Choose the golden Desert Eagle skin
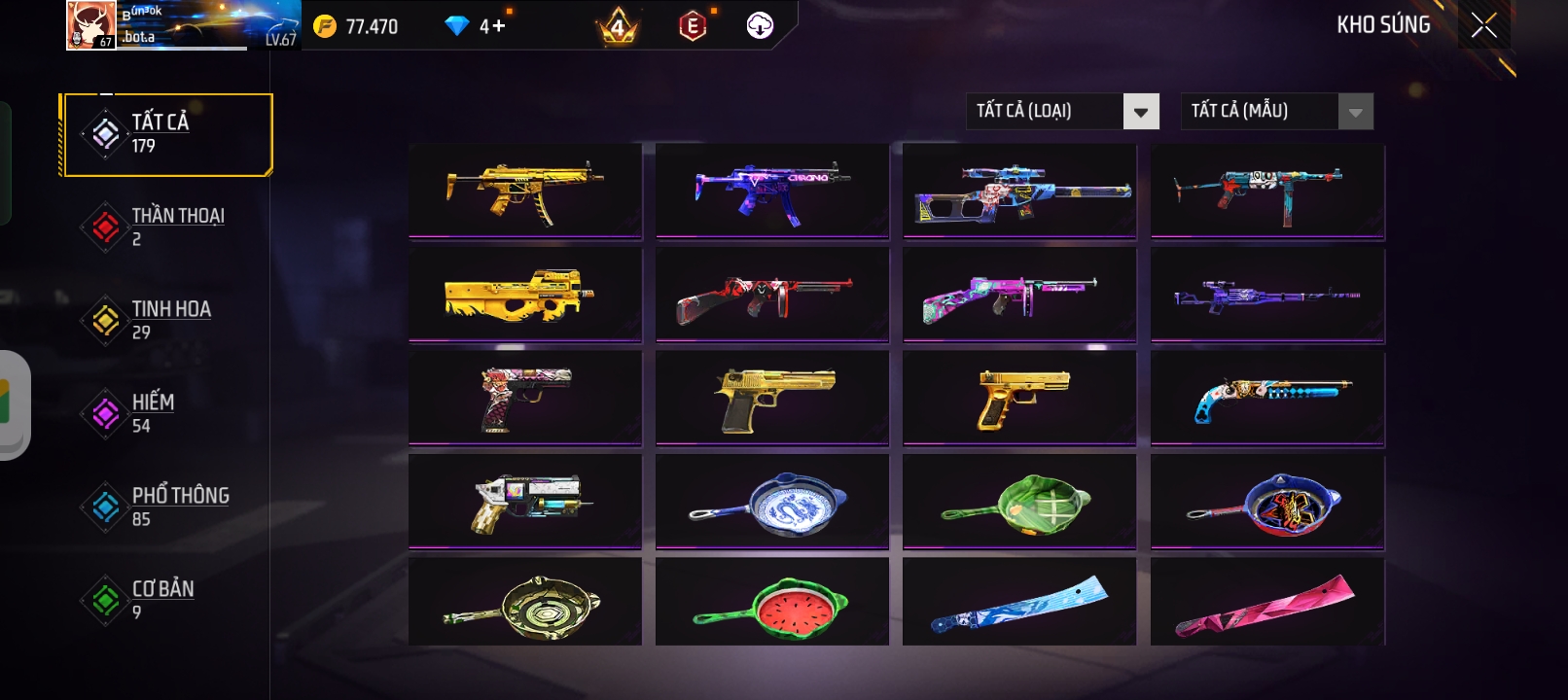The height and width of the screenshot is (700, 1568). click(x=772, y=399)
